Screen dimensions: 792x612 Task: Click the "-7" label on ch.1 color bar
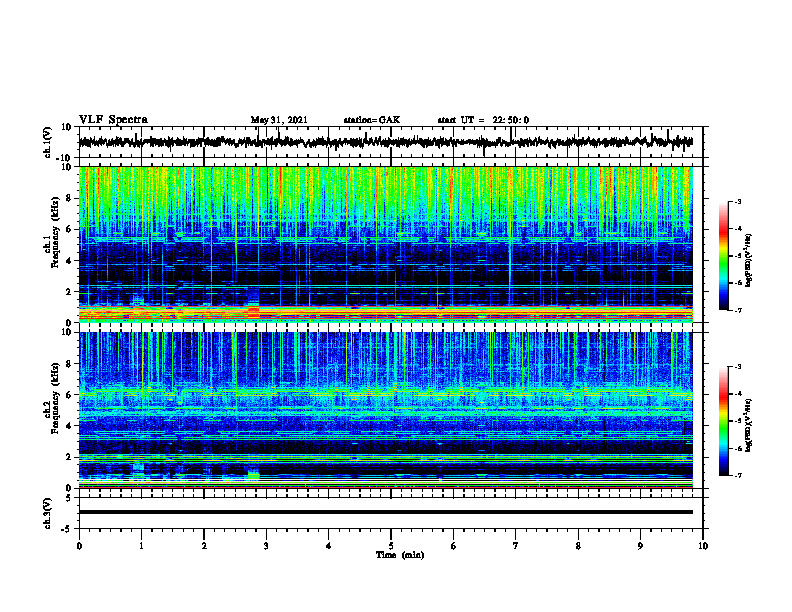click(738, 310)
